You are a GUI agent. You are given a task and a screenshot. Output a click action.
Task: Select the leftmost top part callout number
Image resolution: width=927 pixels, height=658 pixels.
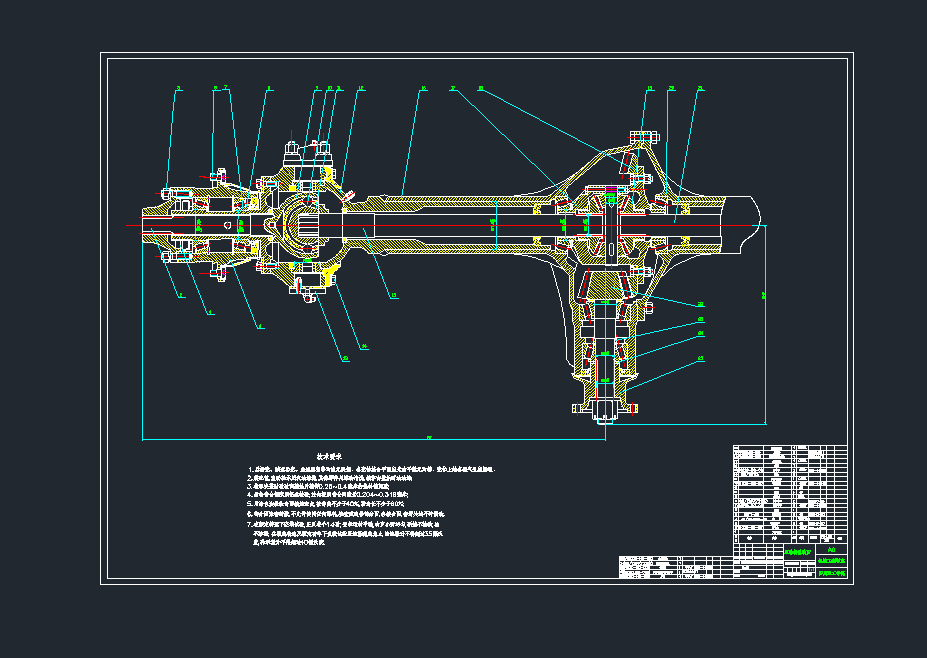click(178, 89)
